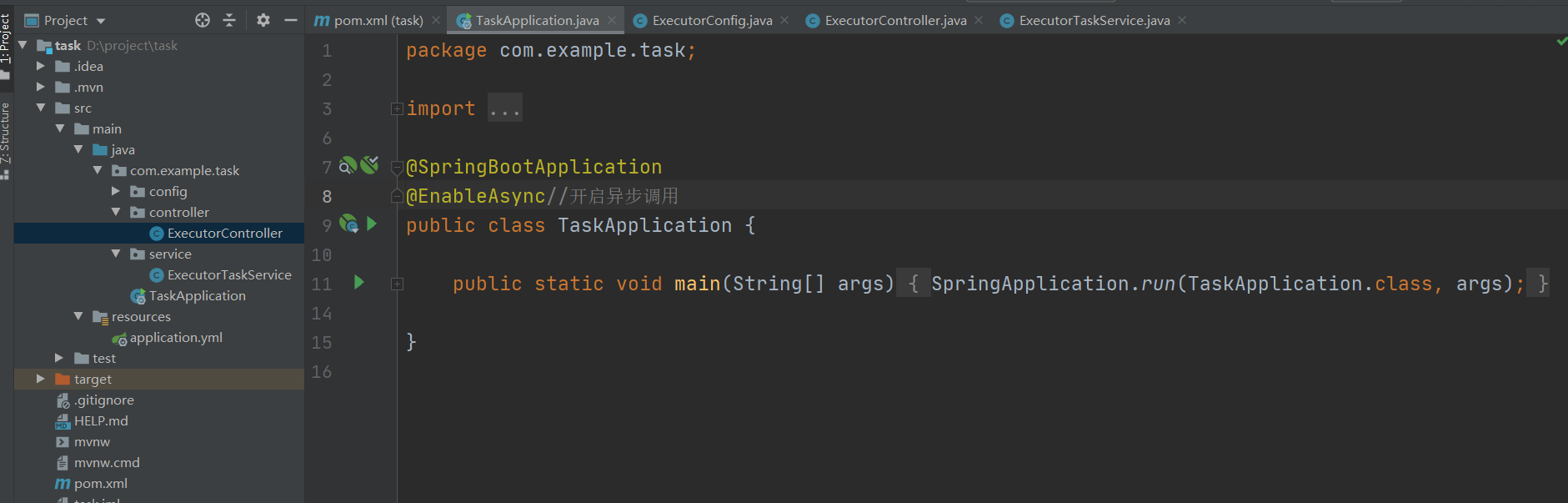The image size is (1568, 503).
Task: Toggle fold marker at @SpringBootApplication
Action: pos(398,167)
